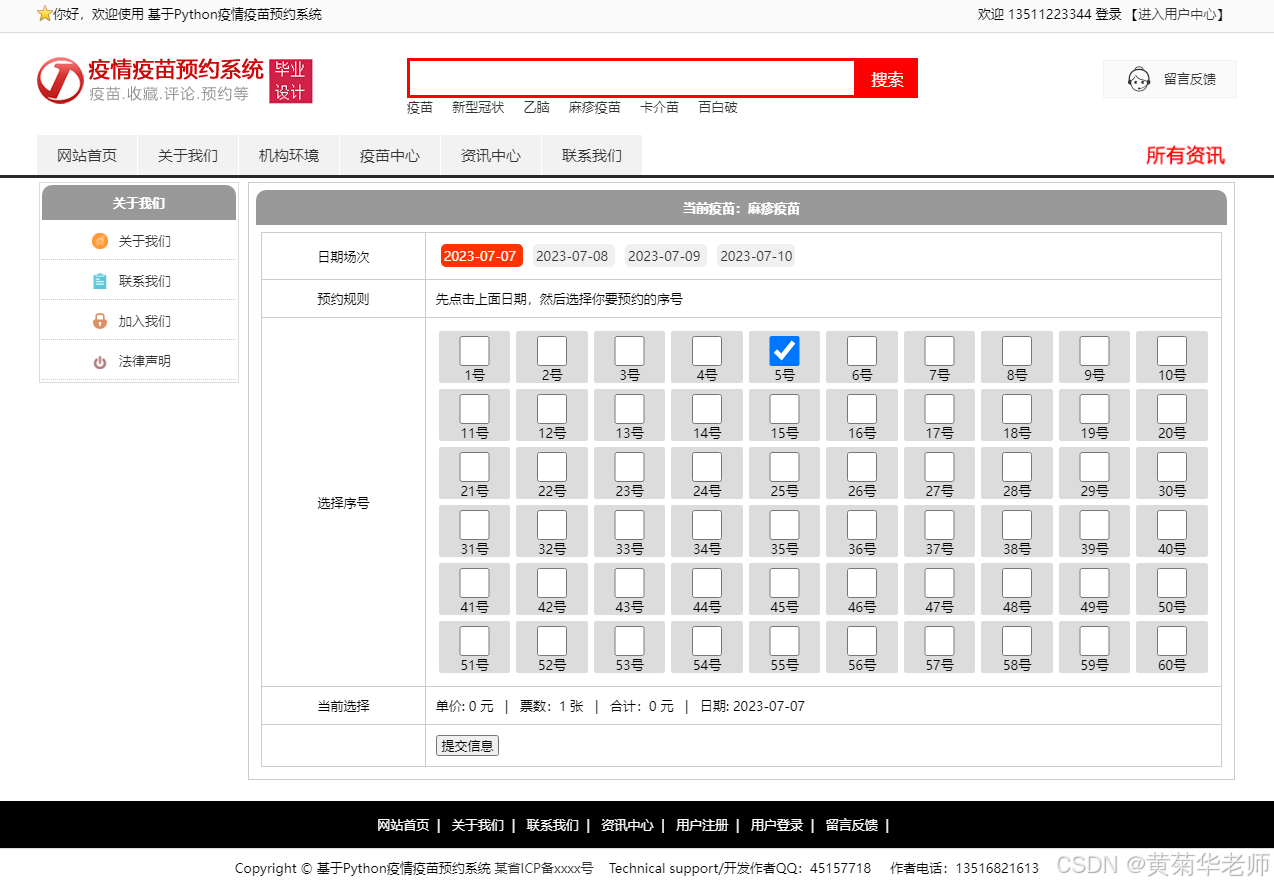Select date 2023-07-08
1274x886 pixels.
click(x=572, y=256)
